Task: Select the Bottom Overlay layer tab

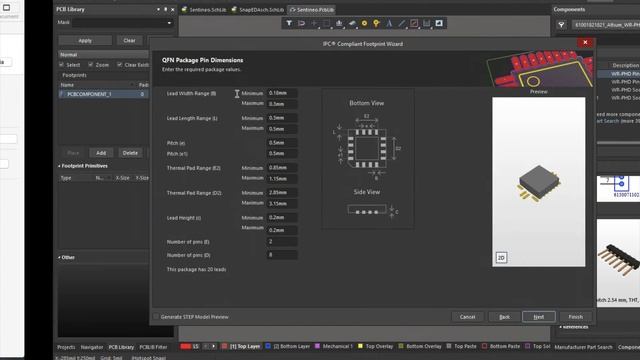Action: click(420, 346)
